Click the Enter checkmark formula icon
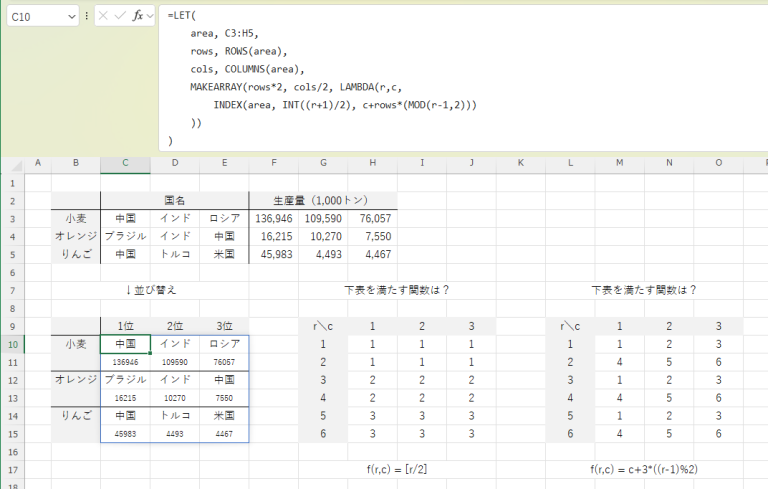The width and height of the screenshot is (768, 489). click(120, 16)
